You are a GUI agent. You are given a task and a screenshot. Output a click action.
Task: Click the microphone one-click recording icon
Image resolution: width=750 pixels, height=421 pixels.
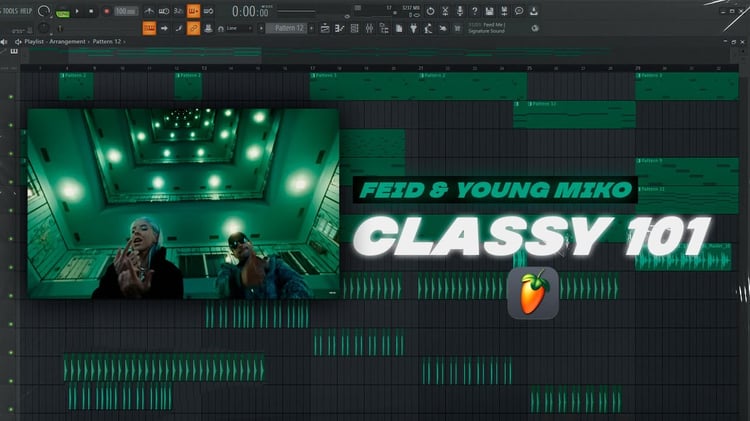[460, 11]
